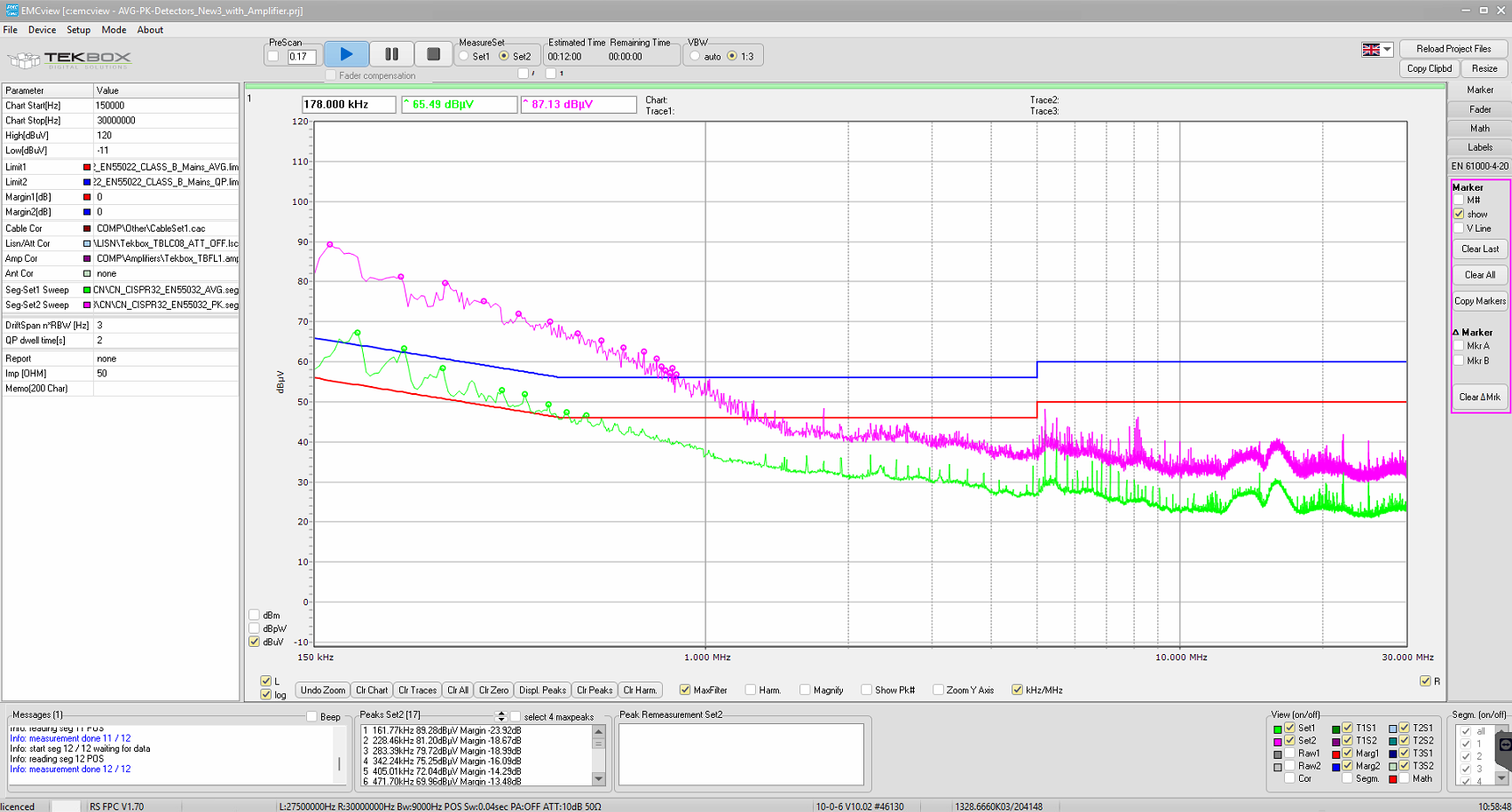This screenshot has height=812, width=1512.
Task: Click the magenta Set2 color swatch
Action: (1278, 741)
